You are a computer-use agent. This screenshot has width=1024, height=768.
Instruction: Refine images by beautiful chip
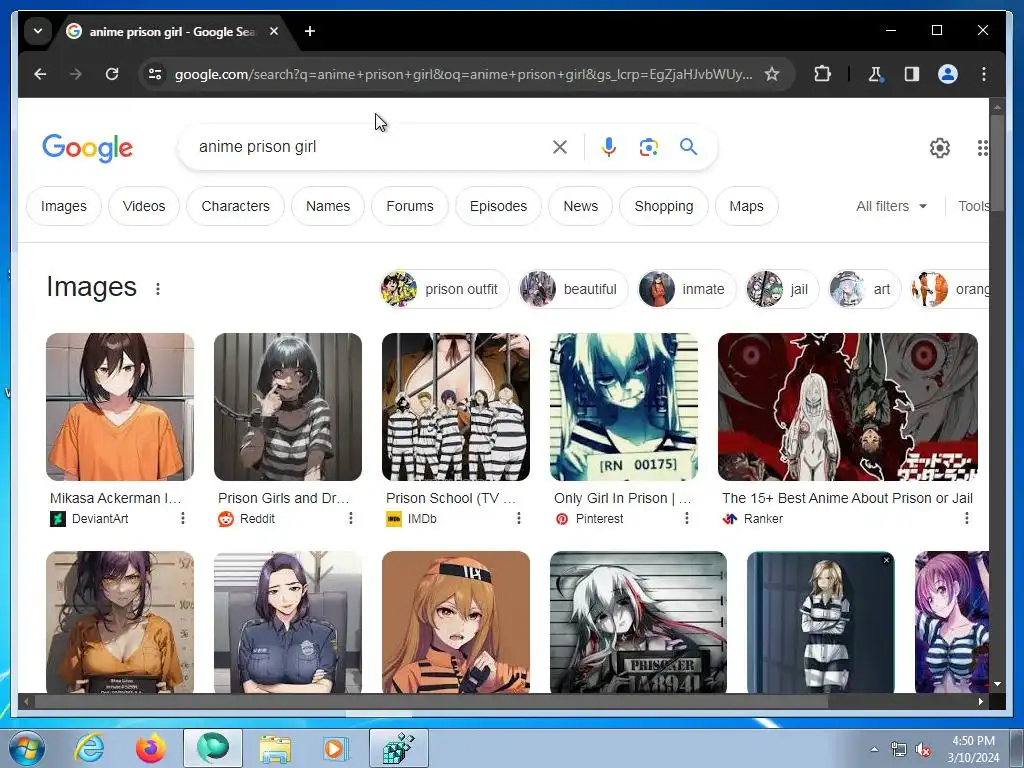573,289
